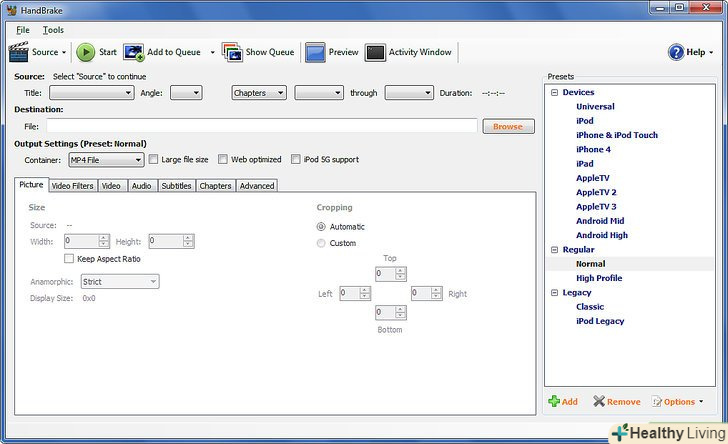This screenshot has height=444, width=728.
Task: Collapse the Regular preset group
Action: coord(554,249)
